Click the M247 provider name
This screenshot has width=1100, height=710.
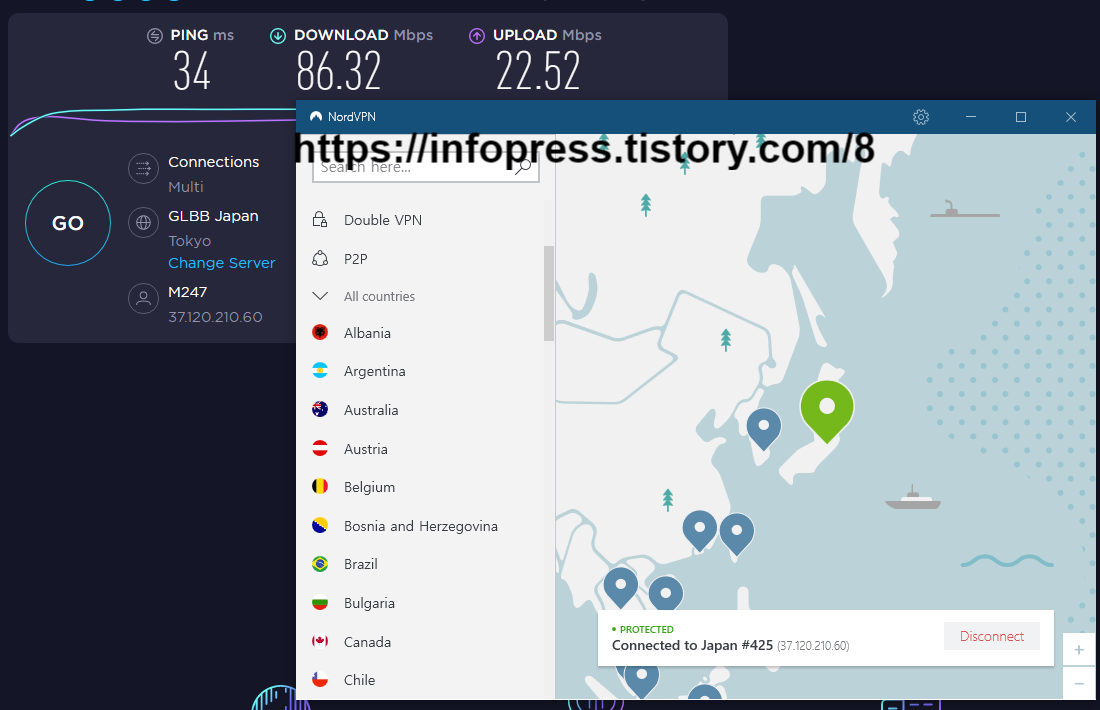(x=188, y=292)
